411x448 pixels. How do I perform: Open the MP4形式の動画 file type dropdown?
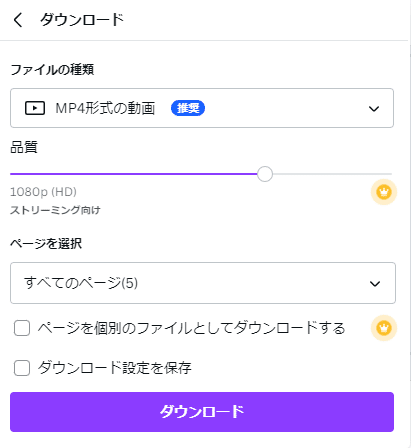pyautogui.click(x=202, y=108)
